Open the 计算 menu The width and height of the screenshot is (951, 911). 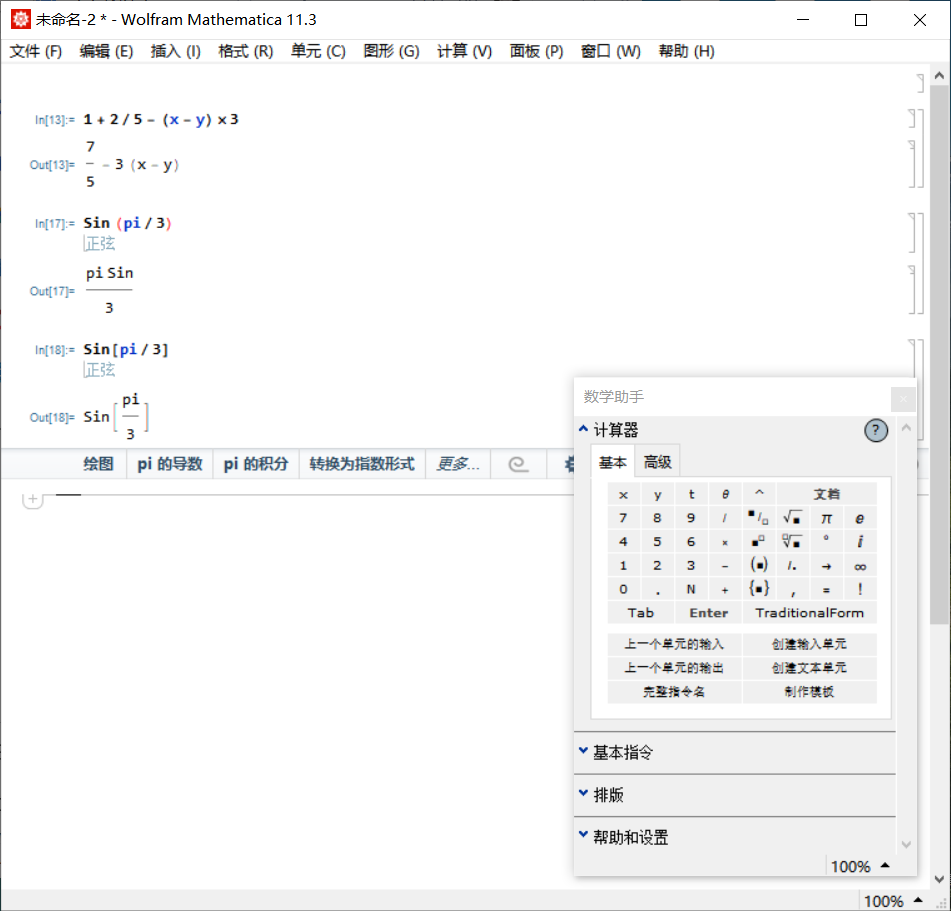pyautogui.click(x=463, y=51)
